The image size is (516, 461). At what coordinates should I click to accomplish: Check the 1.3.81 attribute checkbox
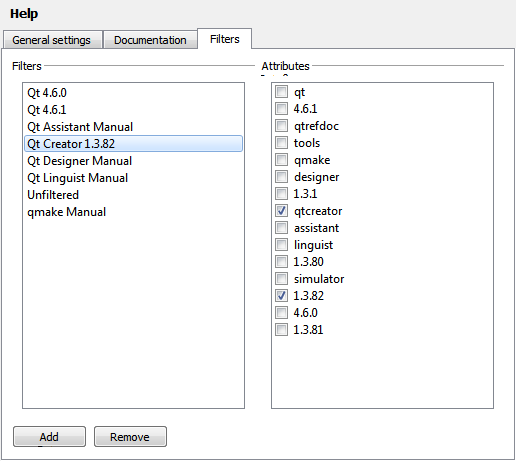(282, 330)
